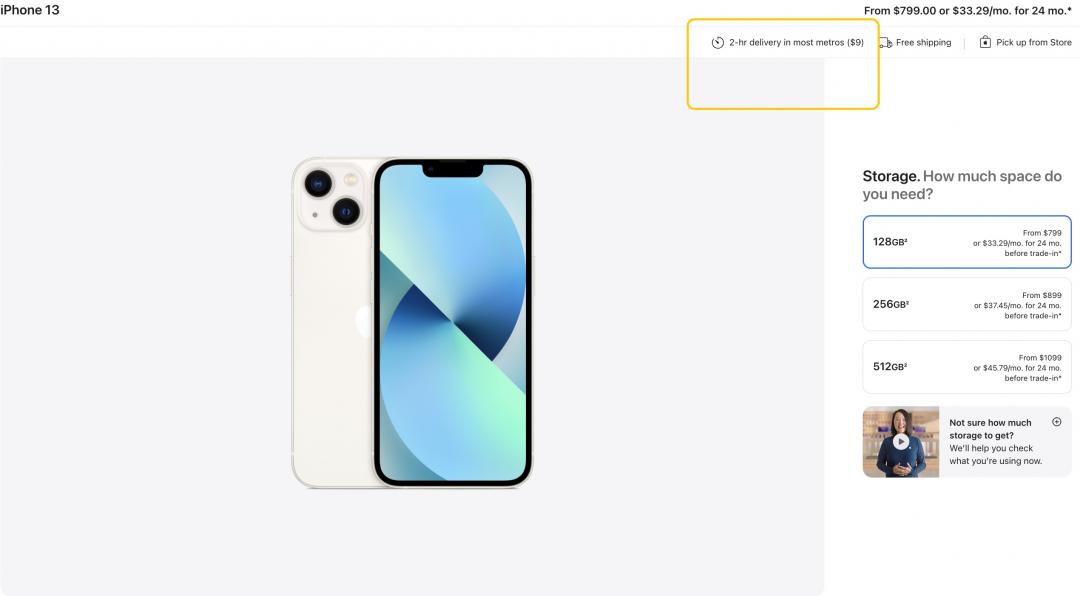Open Free shipping details
Screen dimensions: 1080x596
pyautogui.click(x=924, y=42)
